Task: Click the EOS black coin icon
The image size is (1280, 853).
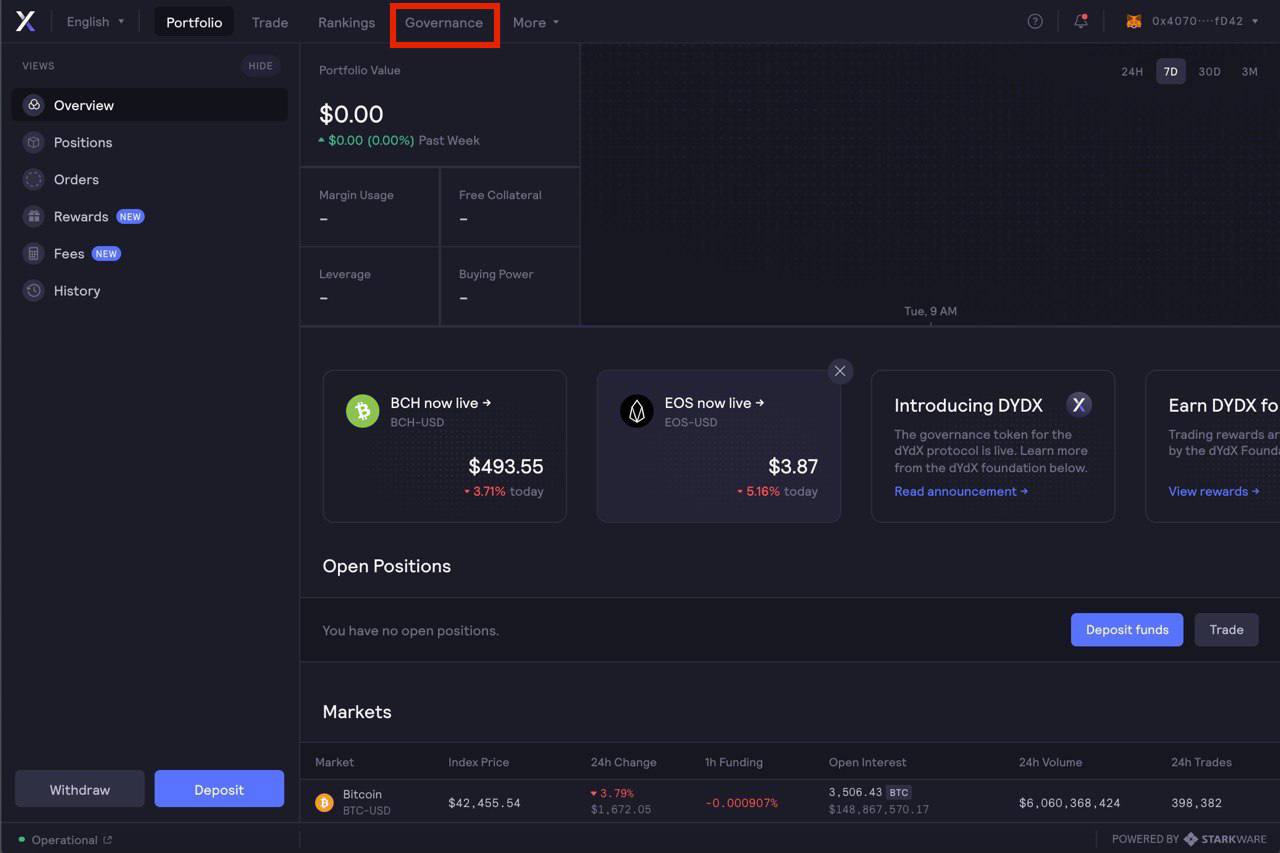Action: pyautogui.click(x=637, y=411)
